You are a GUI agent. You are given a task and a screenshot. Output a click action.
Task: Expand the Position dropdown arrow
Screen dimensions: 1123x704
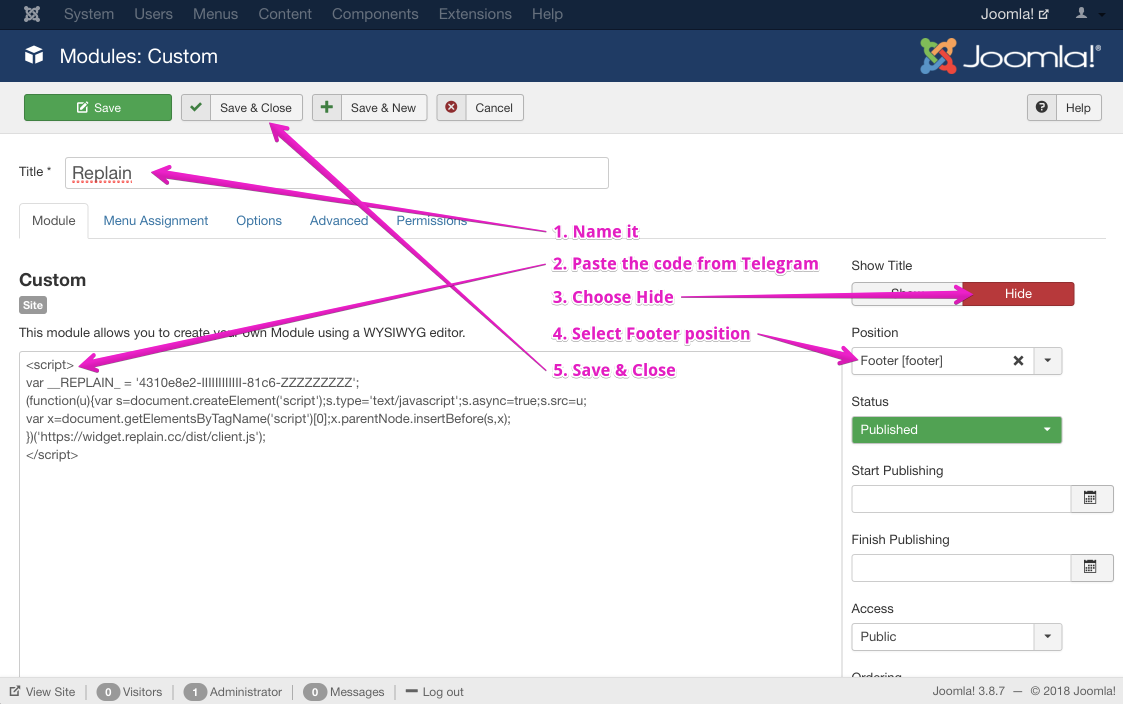1047,361
